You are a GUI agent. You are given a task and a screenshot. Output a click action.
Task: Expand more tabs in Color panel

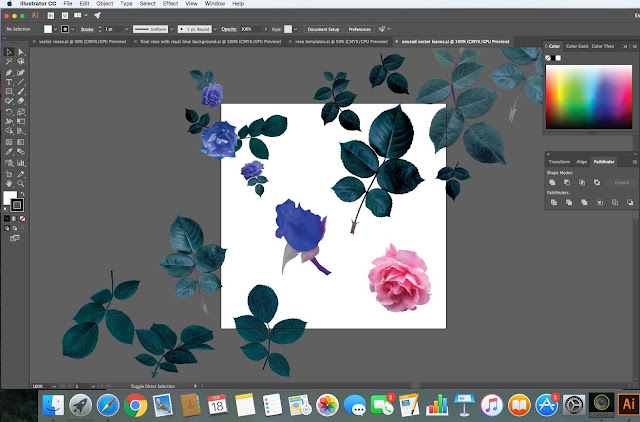pos(624,47)
